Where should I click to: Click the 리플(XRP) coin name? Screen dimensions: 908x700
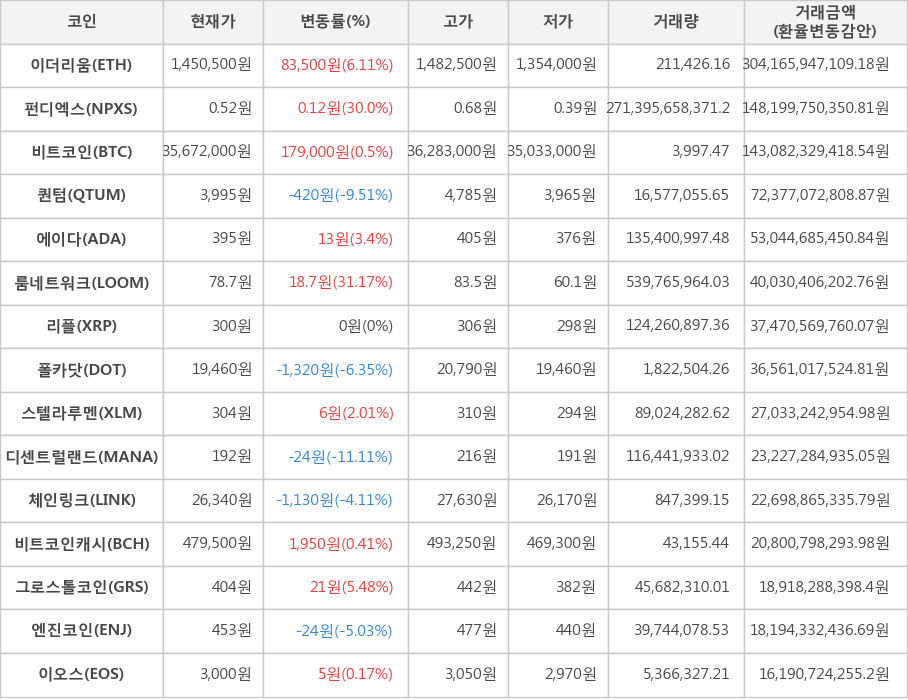click(x=82, y=326)
